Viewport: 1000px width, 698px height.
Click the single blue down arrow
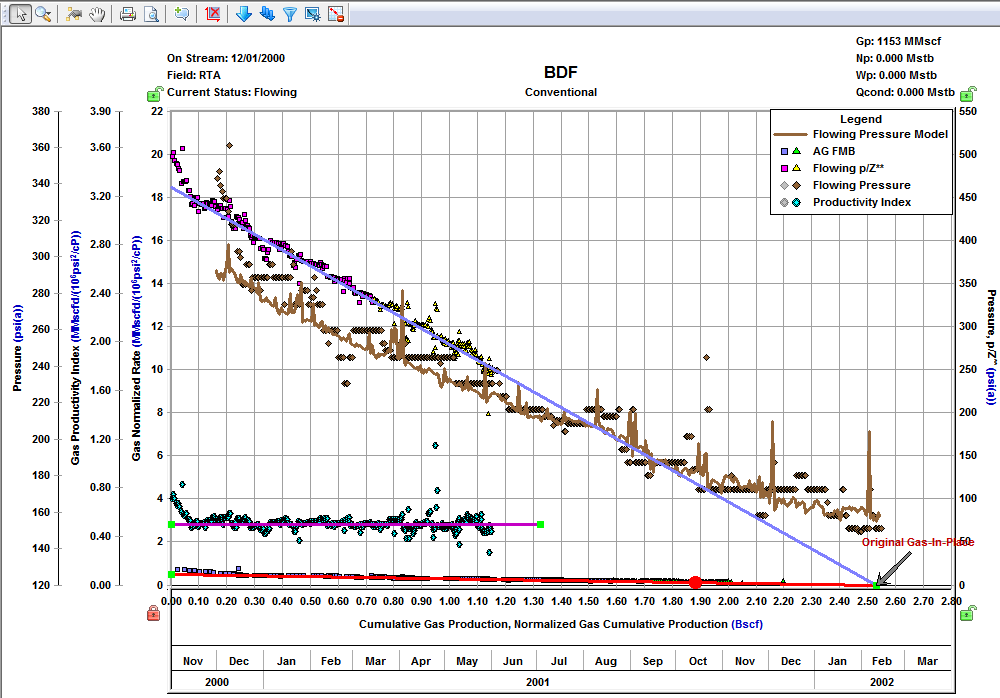243,13
